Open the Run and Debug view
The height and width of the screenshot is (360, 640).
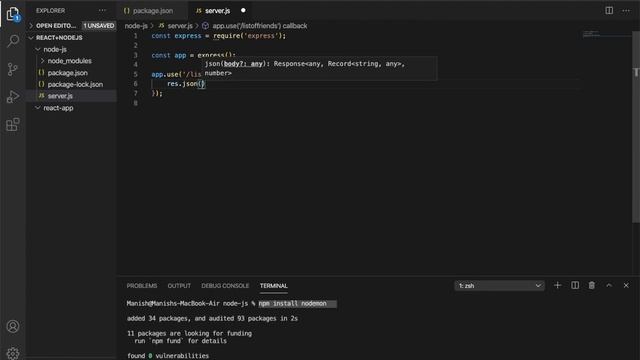[13, 97]
